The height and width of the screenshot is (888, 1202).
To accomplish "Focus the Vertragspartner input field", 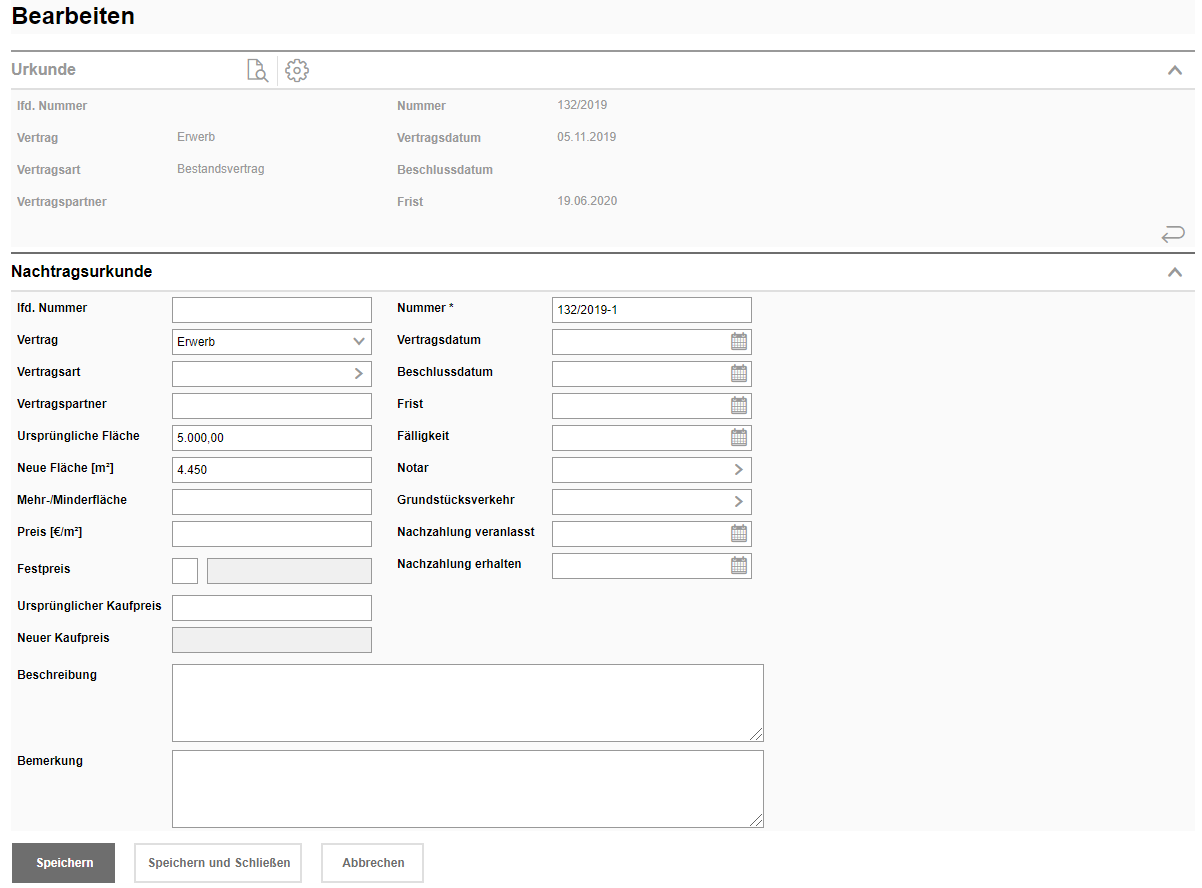I will 272,406.
